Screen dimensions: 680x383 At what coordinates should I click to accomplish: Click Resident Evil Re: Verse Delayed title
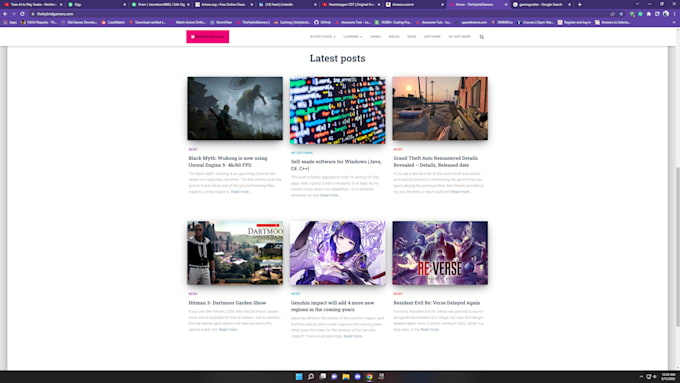[x=437, y=303]
